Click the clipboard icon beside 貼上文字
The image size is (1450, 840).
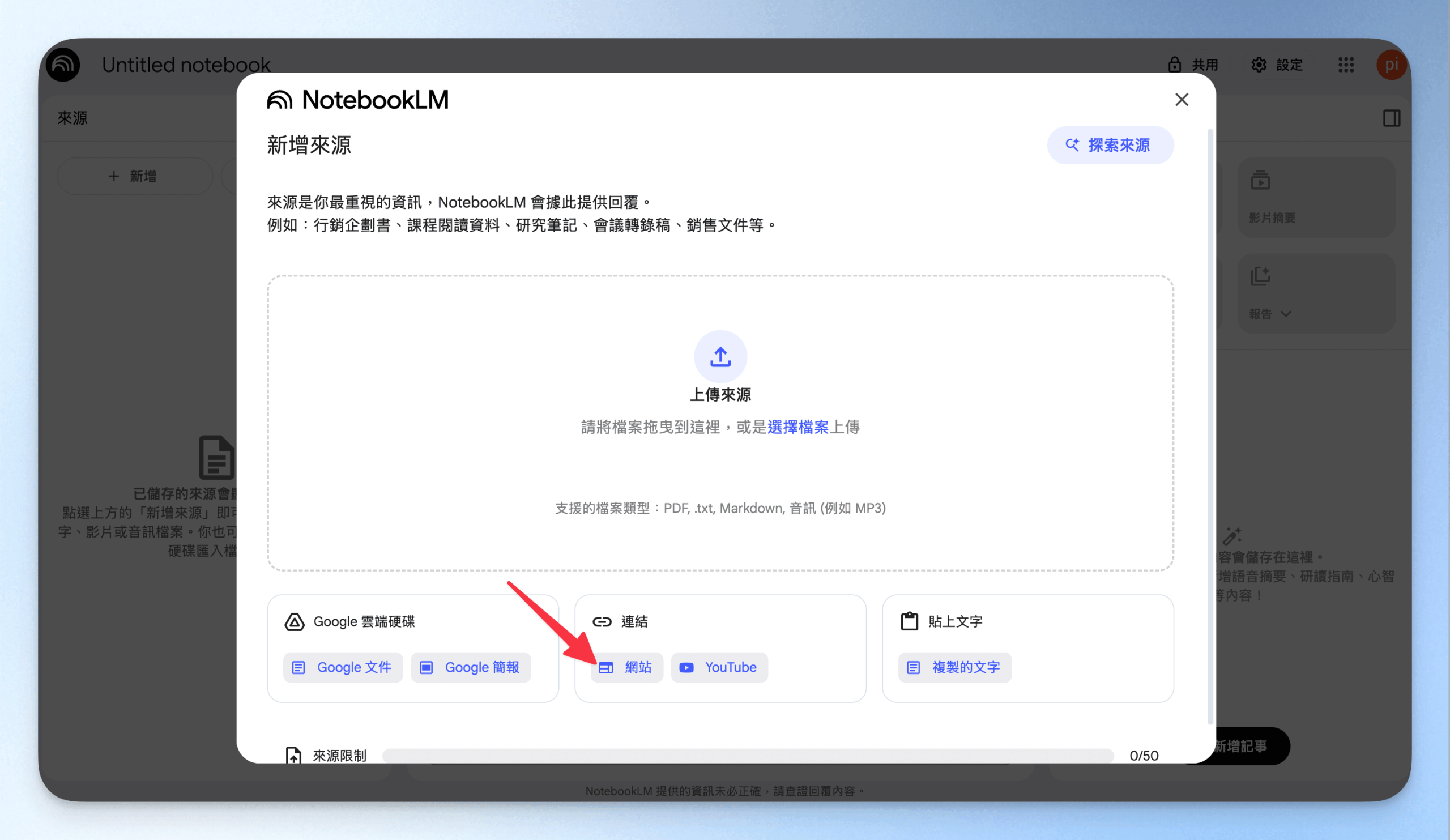coord(909,621)
